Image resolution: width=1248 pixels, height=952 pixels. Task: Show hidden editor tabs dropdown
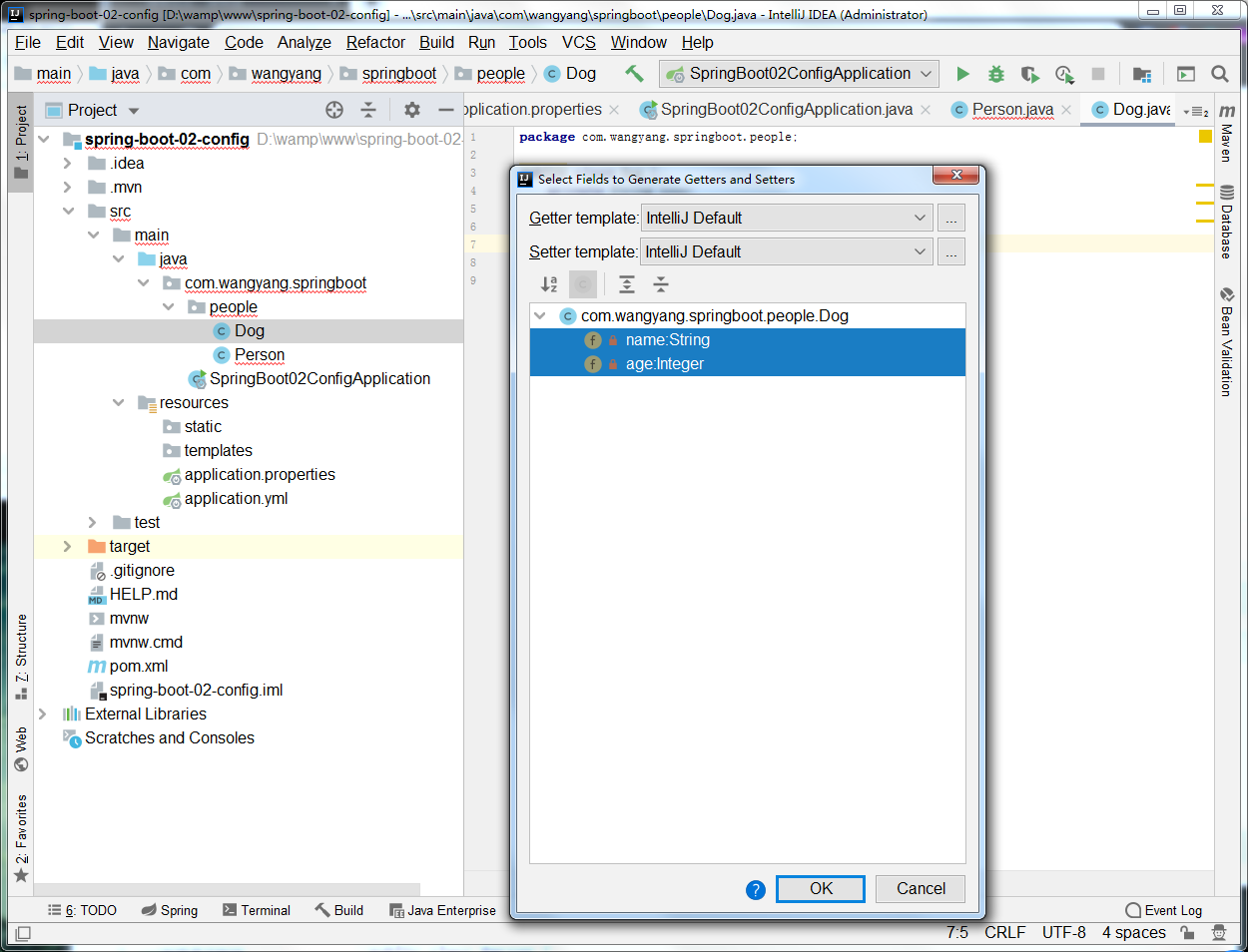pos(1196,111)
